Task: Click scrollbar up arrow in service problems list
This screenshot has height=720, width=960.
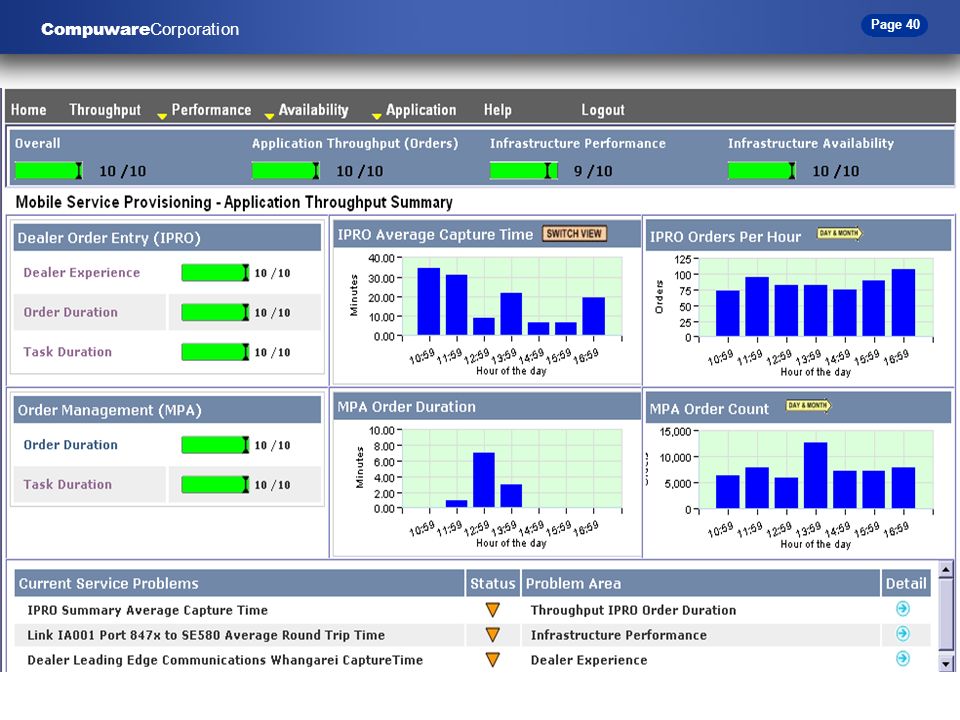Action: coord(945,570)
